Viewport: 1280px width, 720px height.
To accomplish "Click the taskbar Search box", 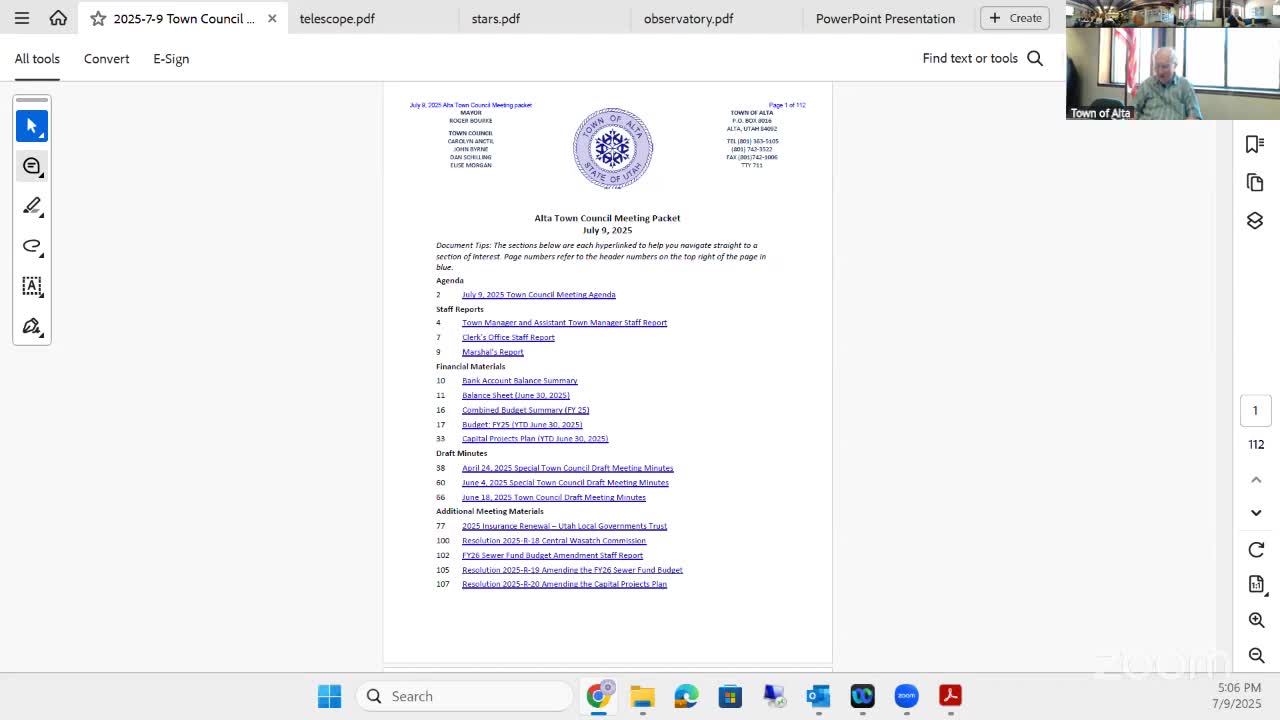I will (465, 696).
